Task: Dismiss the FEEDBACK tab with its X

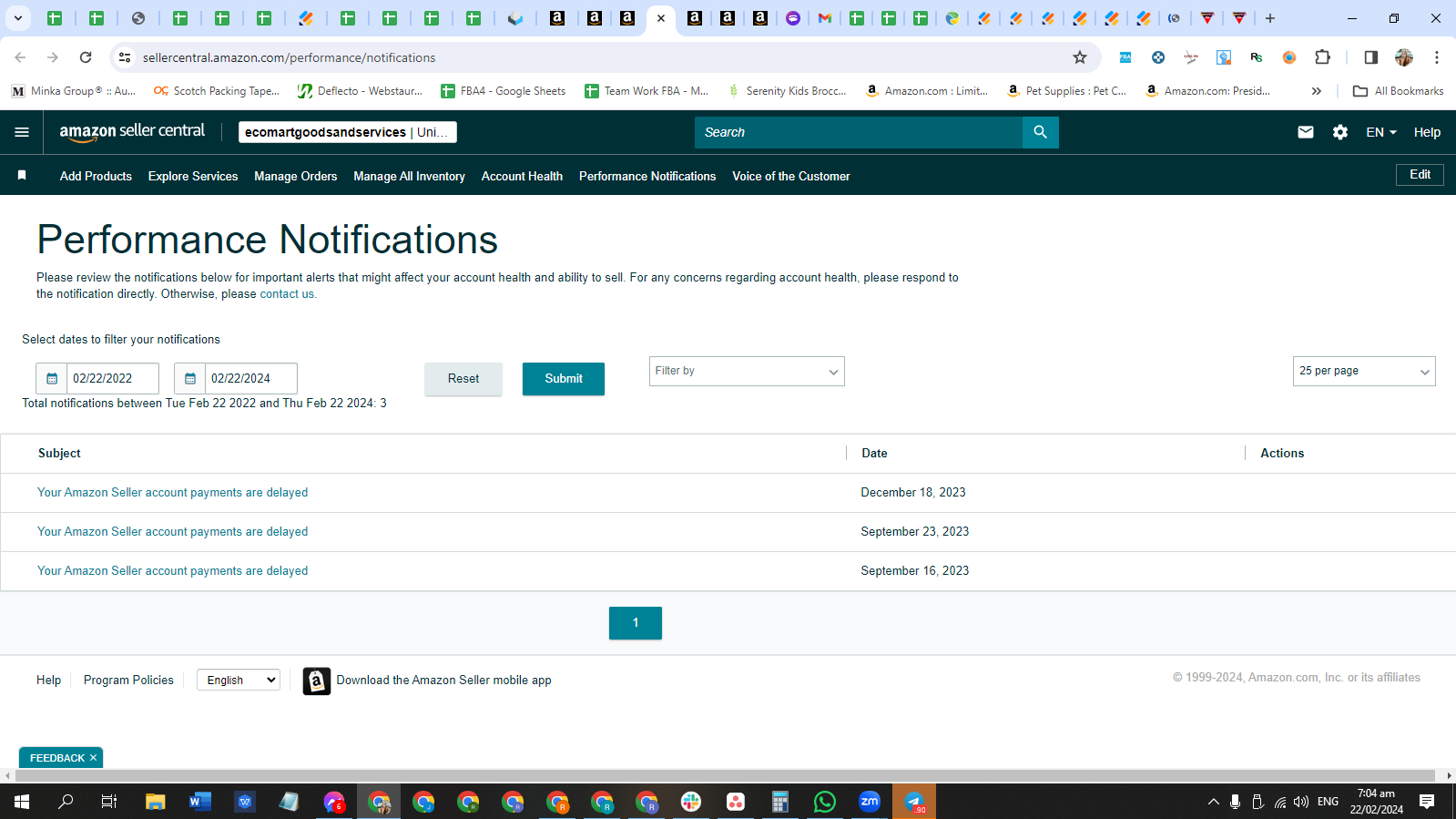Action: pyautogui.click(x=93, y=758)
